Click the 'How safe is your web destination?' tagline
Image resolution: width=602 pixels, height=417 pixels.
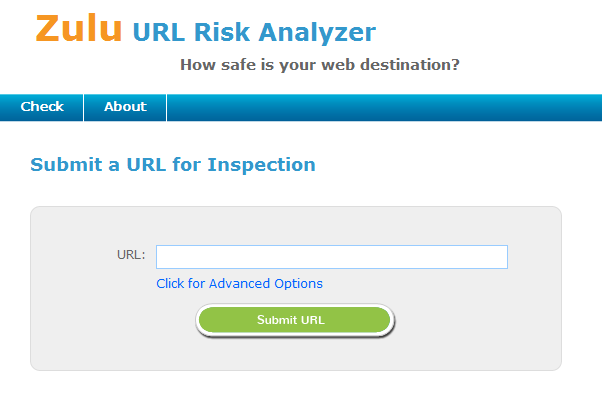pos(319,65)
